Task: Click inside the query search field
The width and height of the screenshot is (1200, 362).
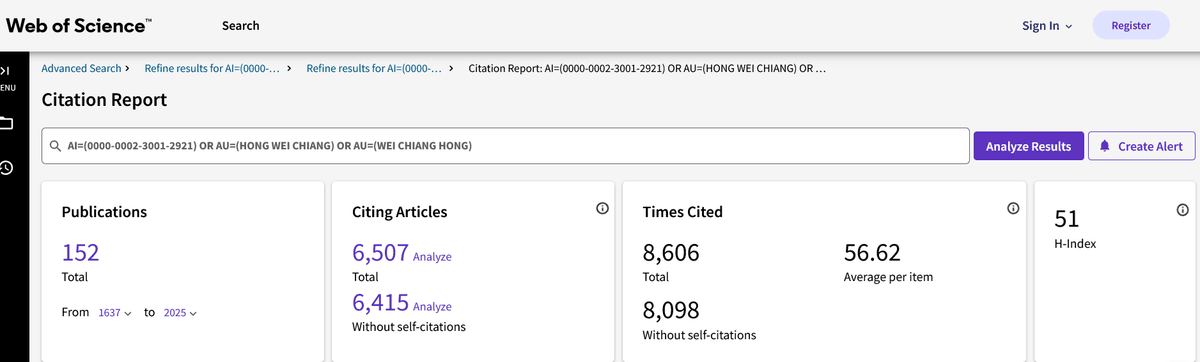Action: 505,146
